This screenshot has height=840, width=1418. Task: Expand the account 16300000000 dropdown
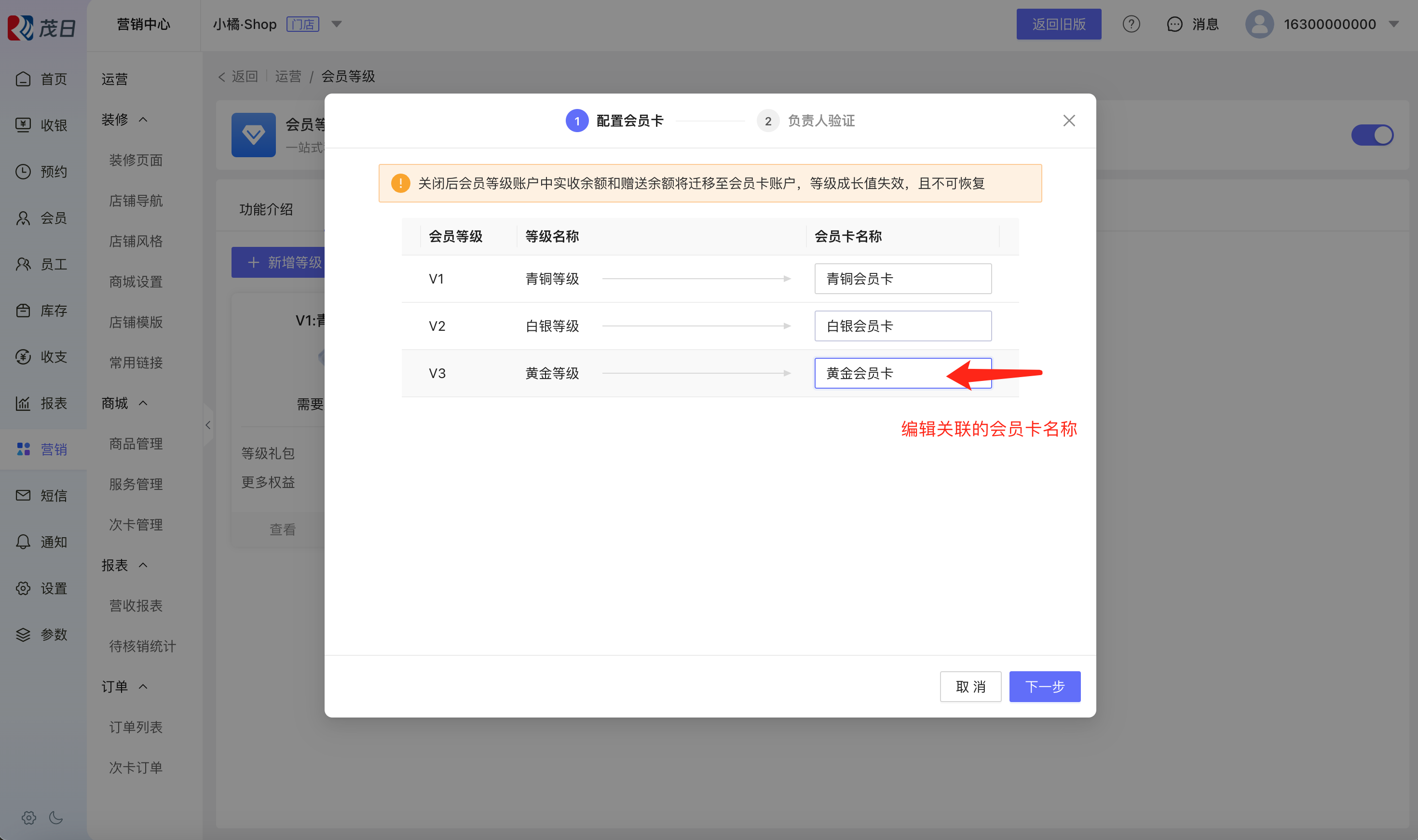(1394, 24)
